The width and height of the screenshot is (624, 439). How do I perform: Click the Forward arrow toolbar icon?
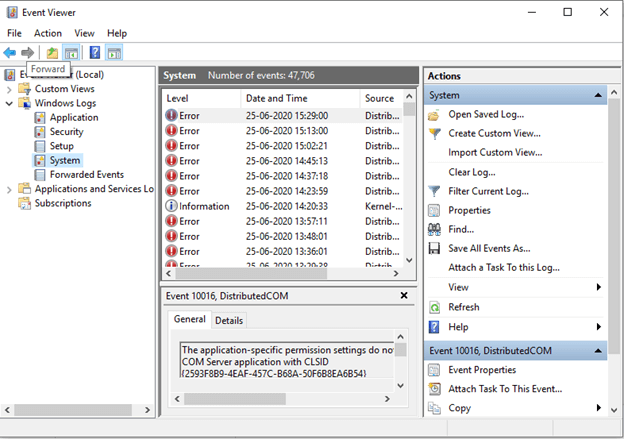27,53
